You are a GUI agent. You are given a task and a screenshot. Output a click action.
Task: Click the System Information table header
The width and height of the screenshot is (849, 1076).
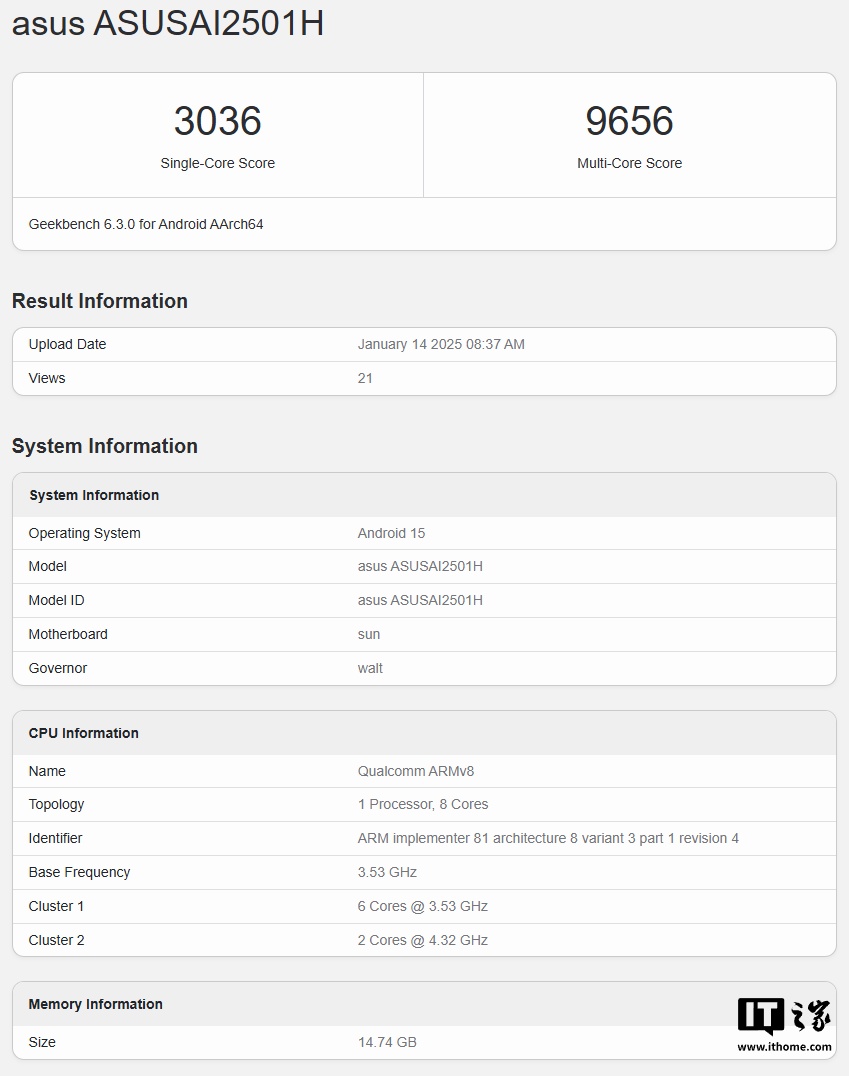tap(94, 495)
